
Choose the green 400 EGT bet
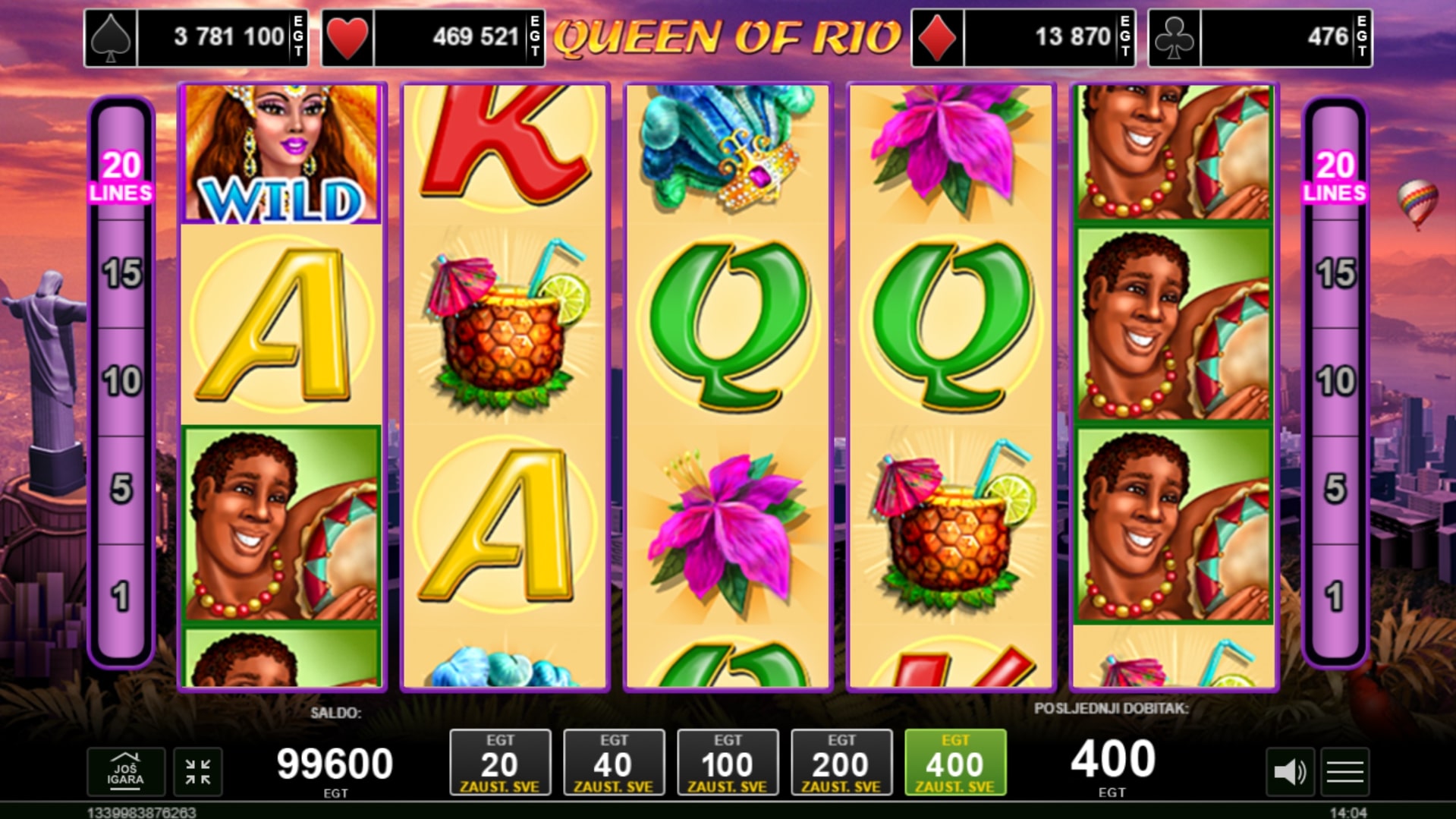click(955, 762)
